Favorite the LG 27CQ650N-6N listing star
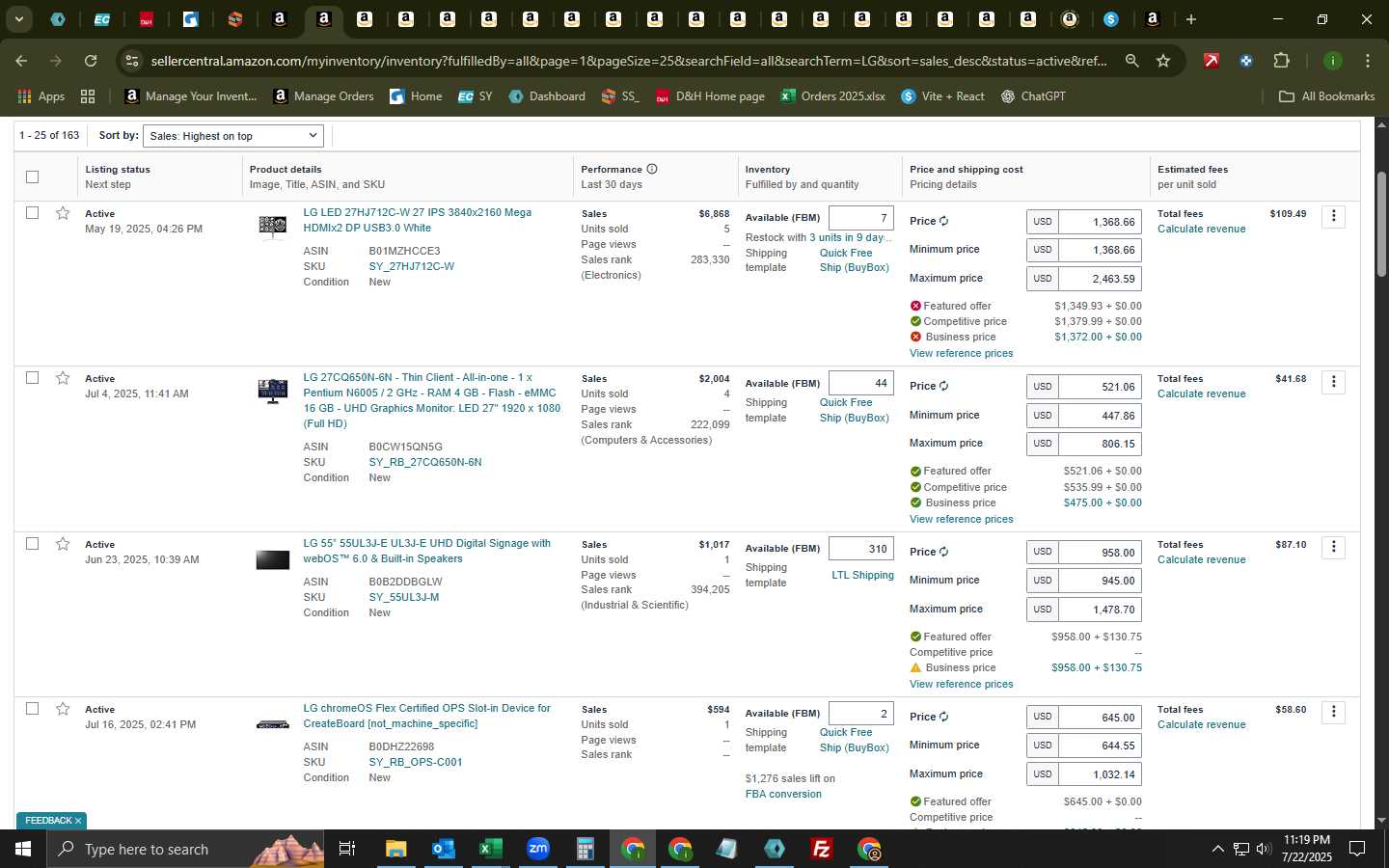The width and height of the screenshot is (1389, 868). 63,378
